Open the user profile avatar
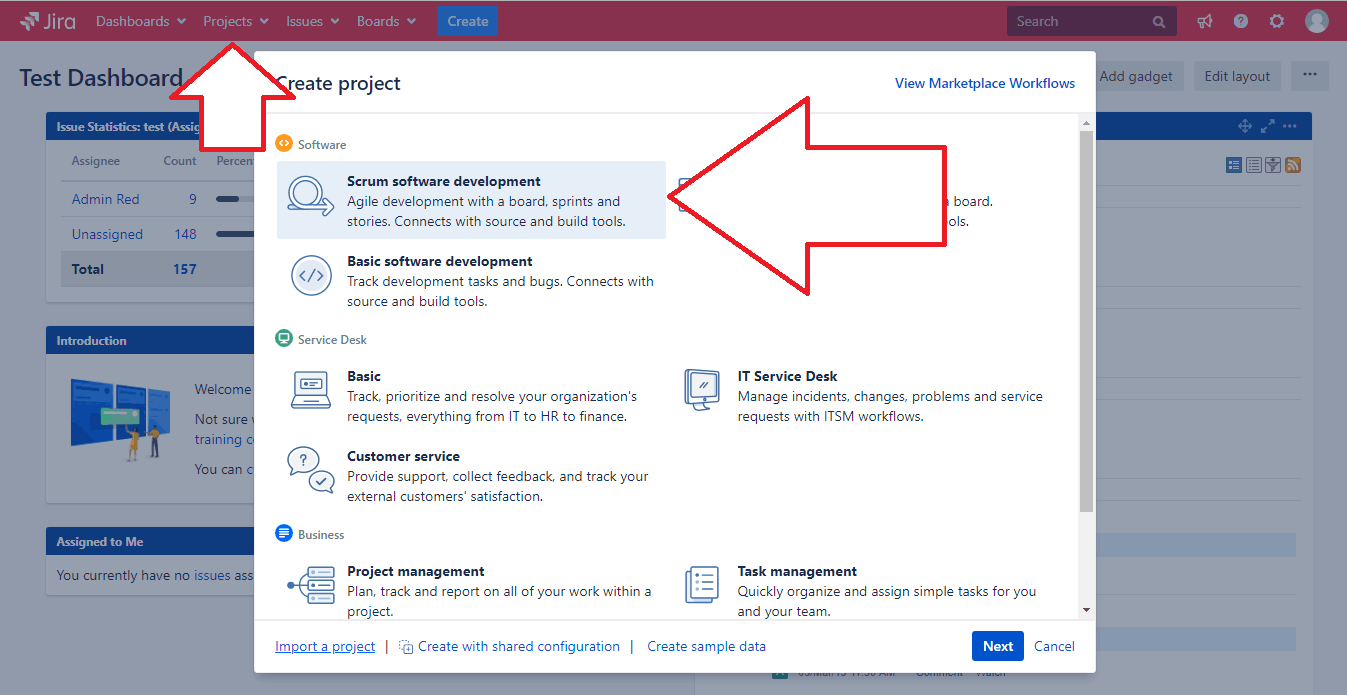 [x=1316, y=20]
